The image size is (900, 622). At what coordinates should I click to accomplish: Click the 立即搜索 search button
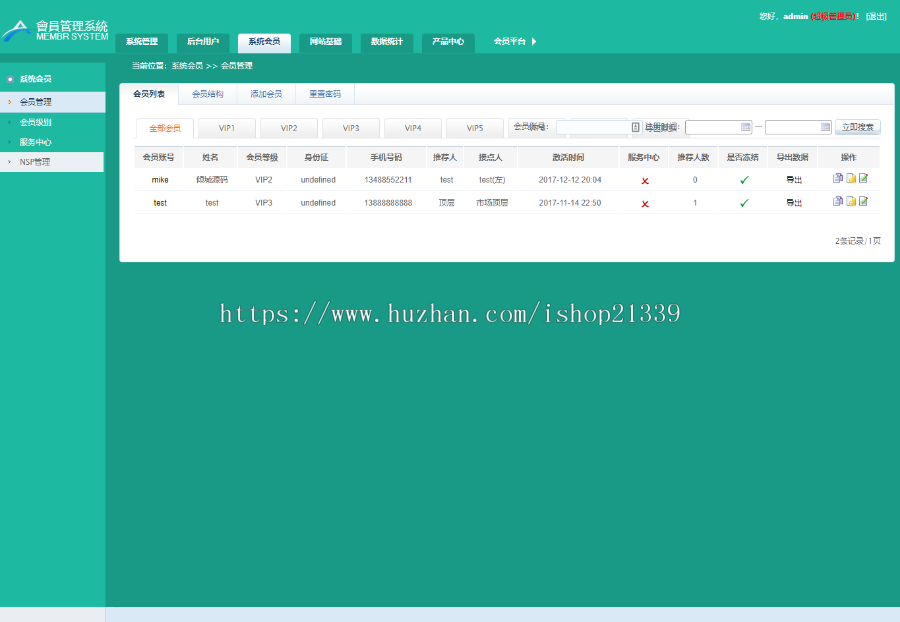click(858, 127)
